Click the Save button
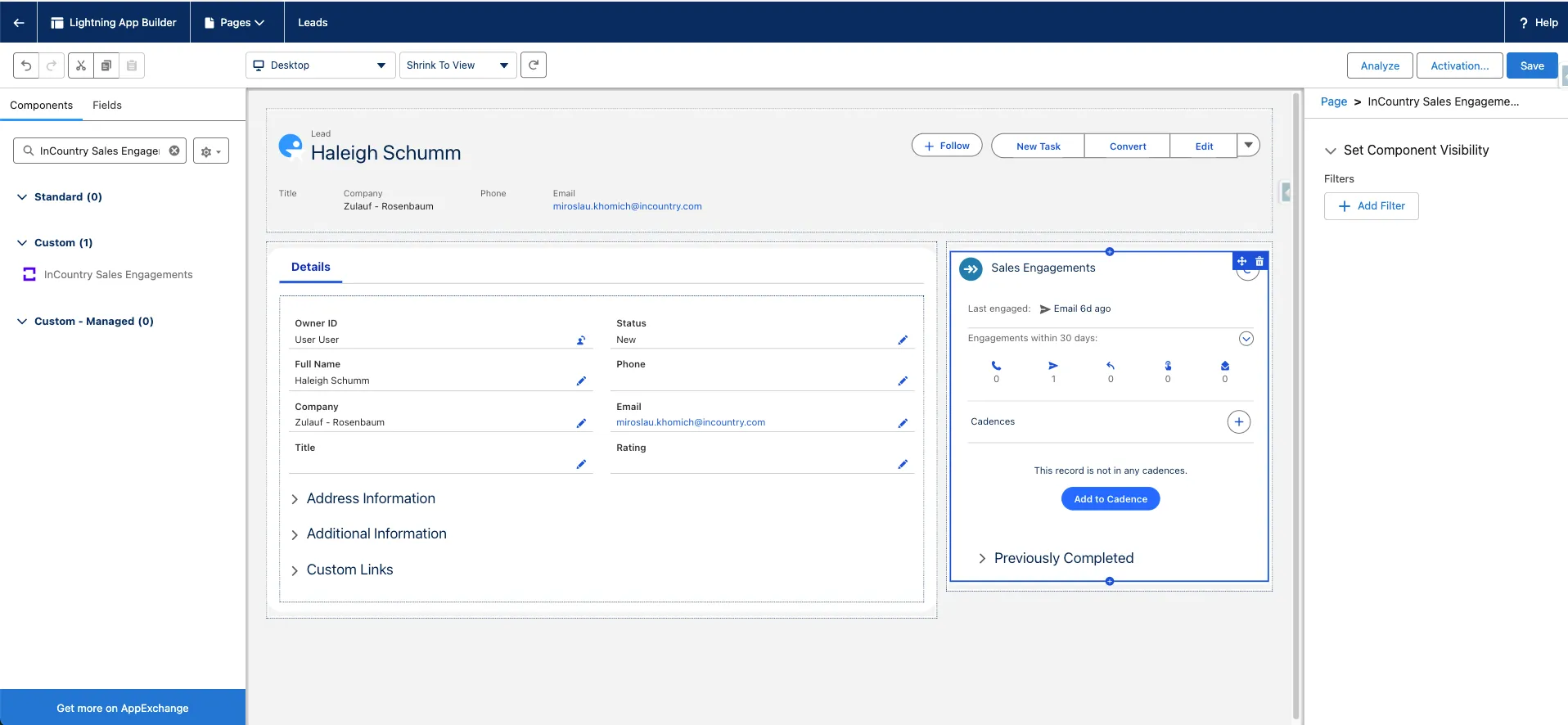 1531,65
